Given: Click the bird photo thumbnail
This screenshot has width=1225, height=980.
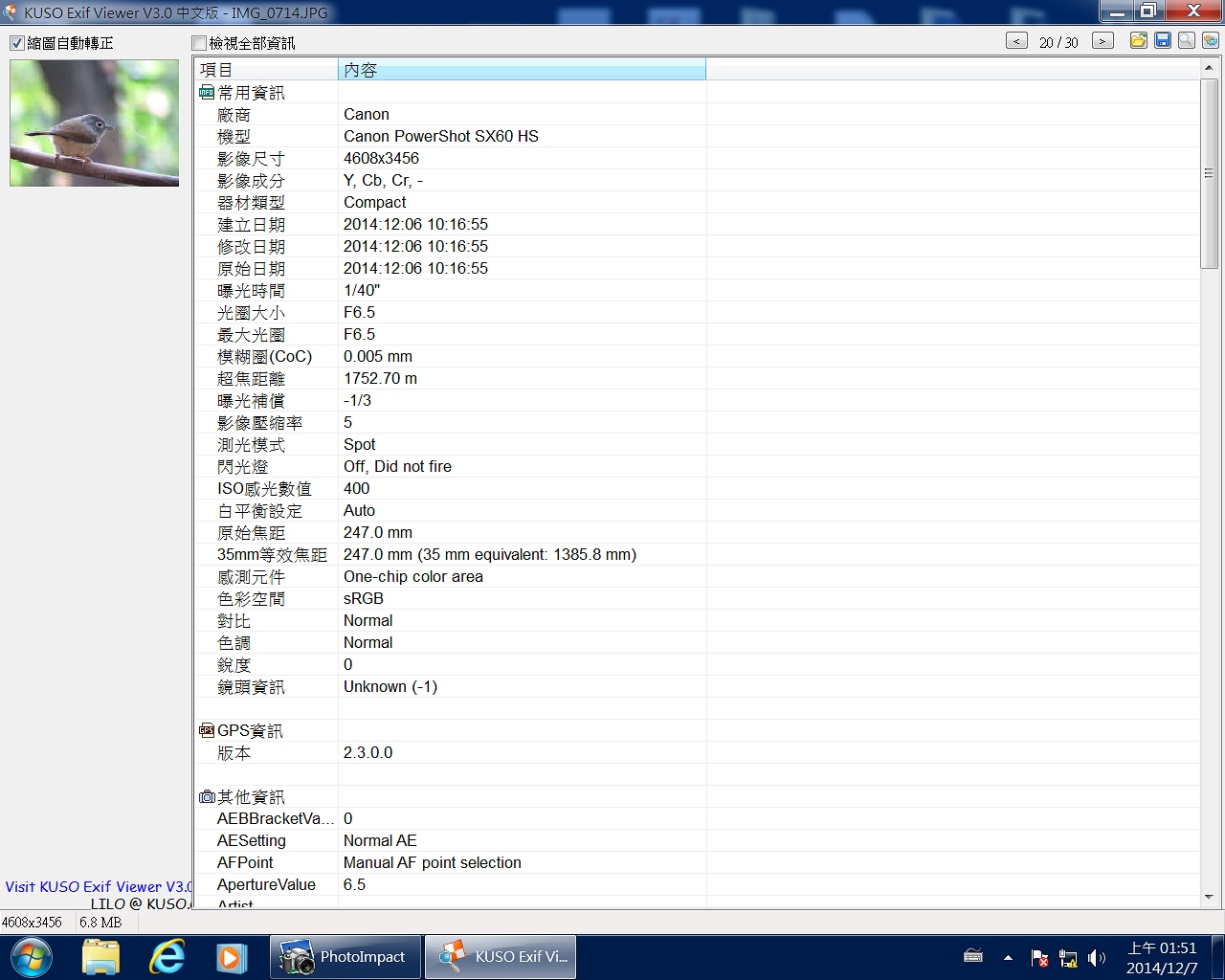Looking at the screenshot, I should [94, 122].
